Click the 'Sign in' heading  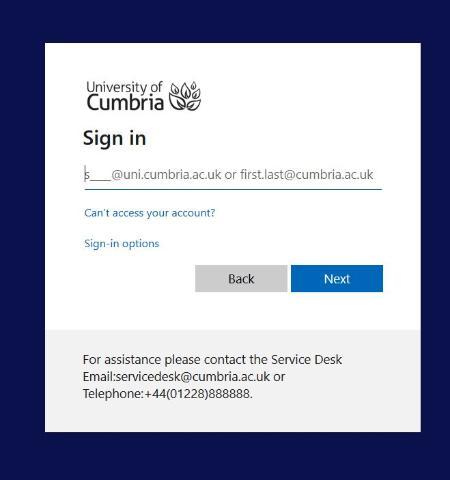click(x=115, y=138)
